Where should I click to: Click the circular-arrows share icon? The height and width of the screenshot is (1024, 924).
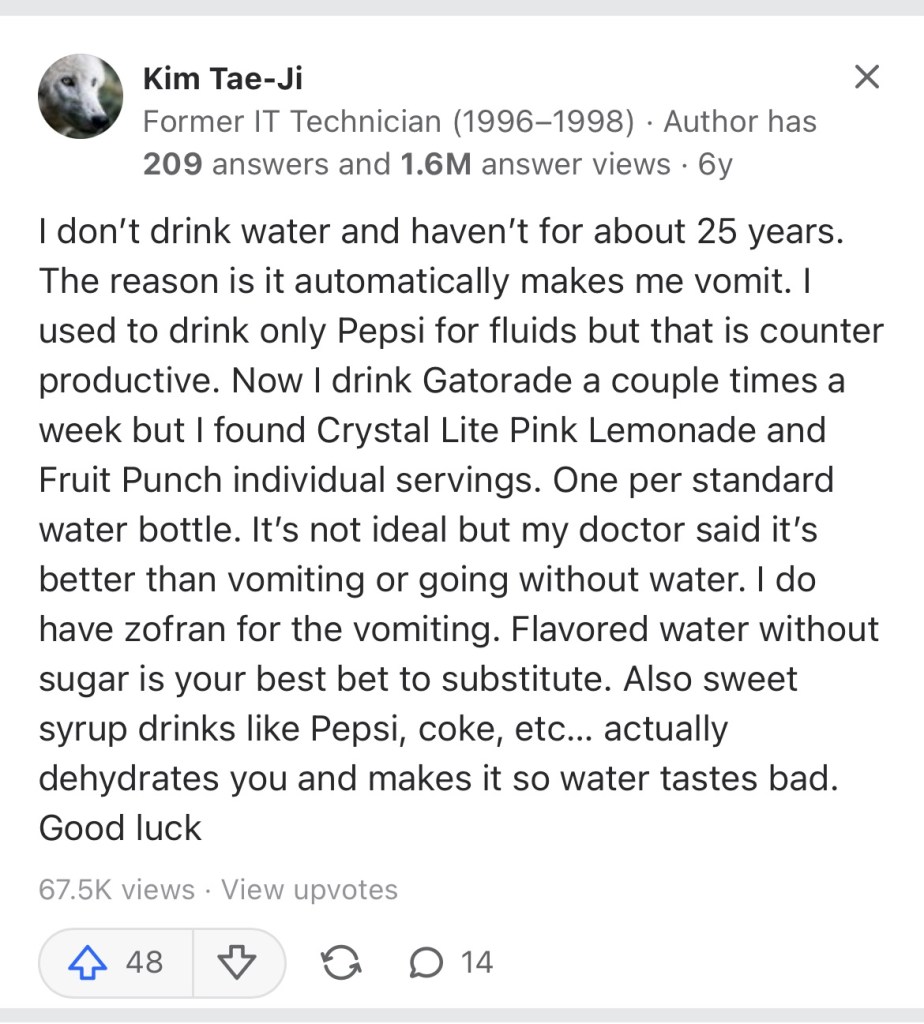coord(342,963)
